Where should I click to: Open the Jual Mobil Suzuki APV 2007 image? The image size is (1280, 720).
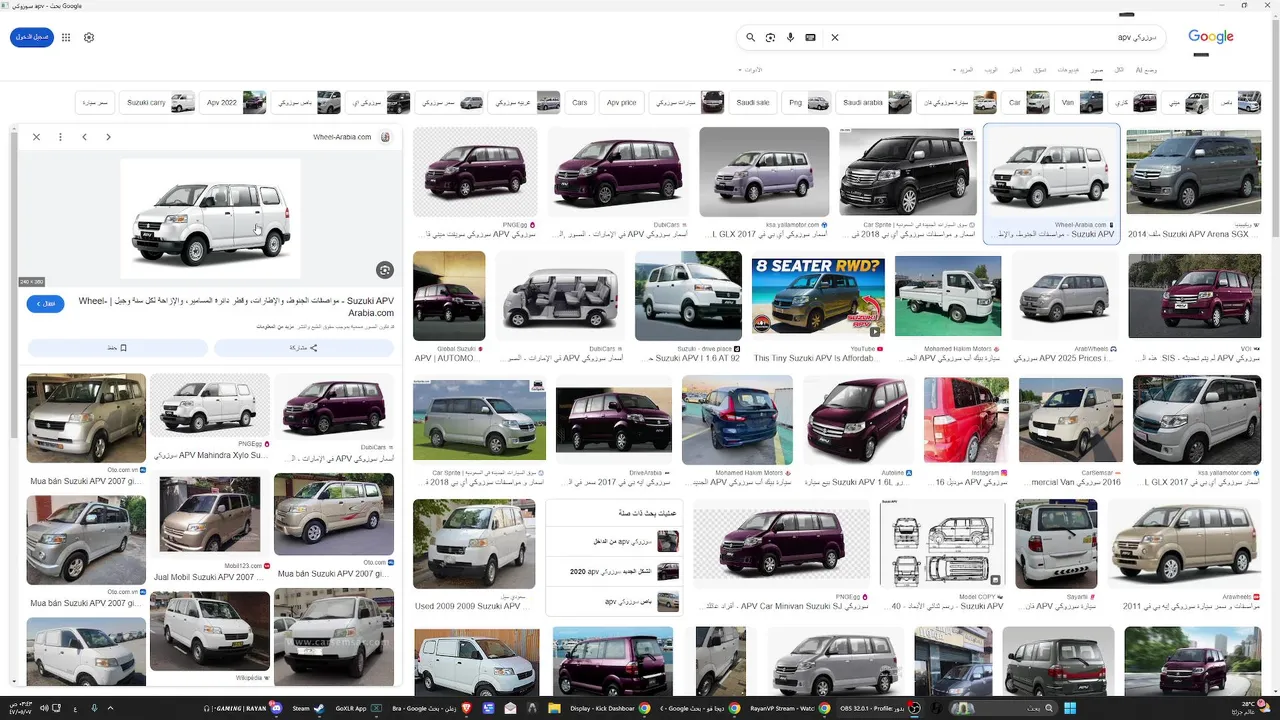coord(210,515)
